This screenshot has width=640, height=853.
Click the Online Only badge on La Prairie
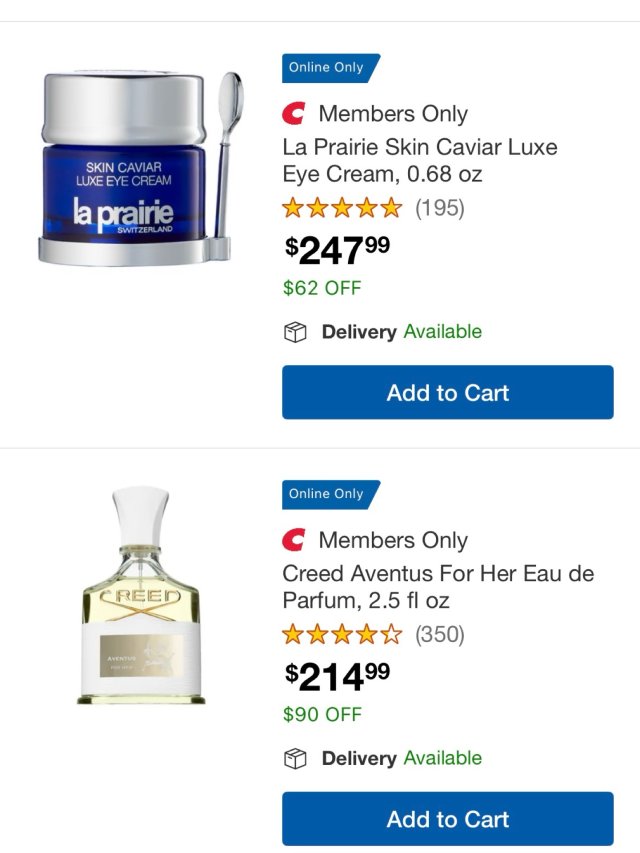pyautogui.click(x=328, y=68)
